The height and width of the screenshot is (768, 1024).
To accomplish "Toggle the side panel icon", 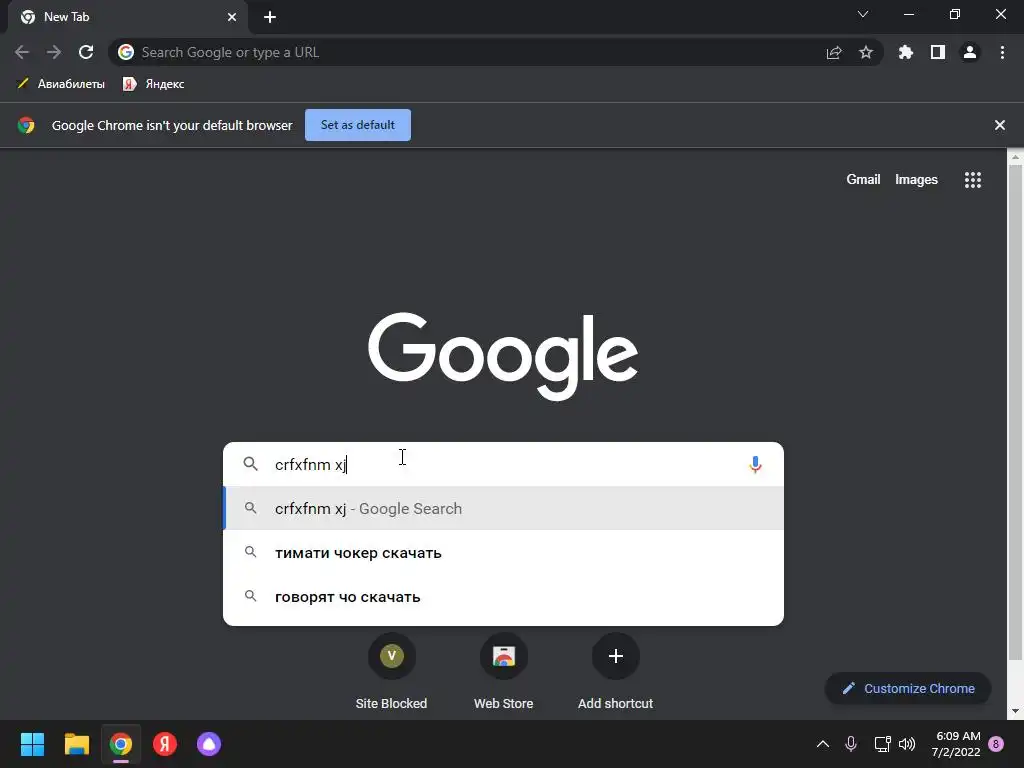I will pyautogui.click(x=938, y=52).
